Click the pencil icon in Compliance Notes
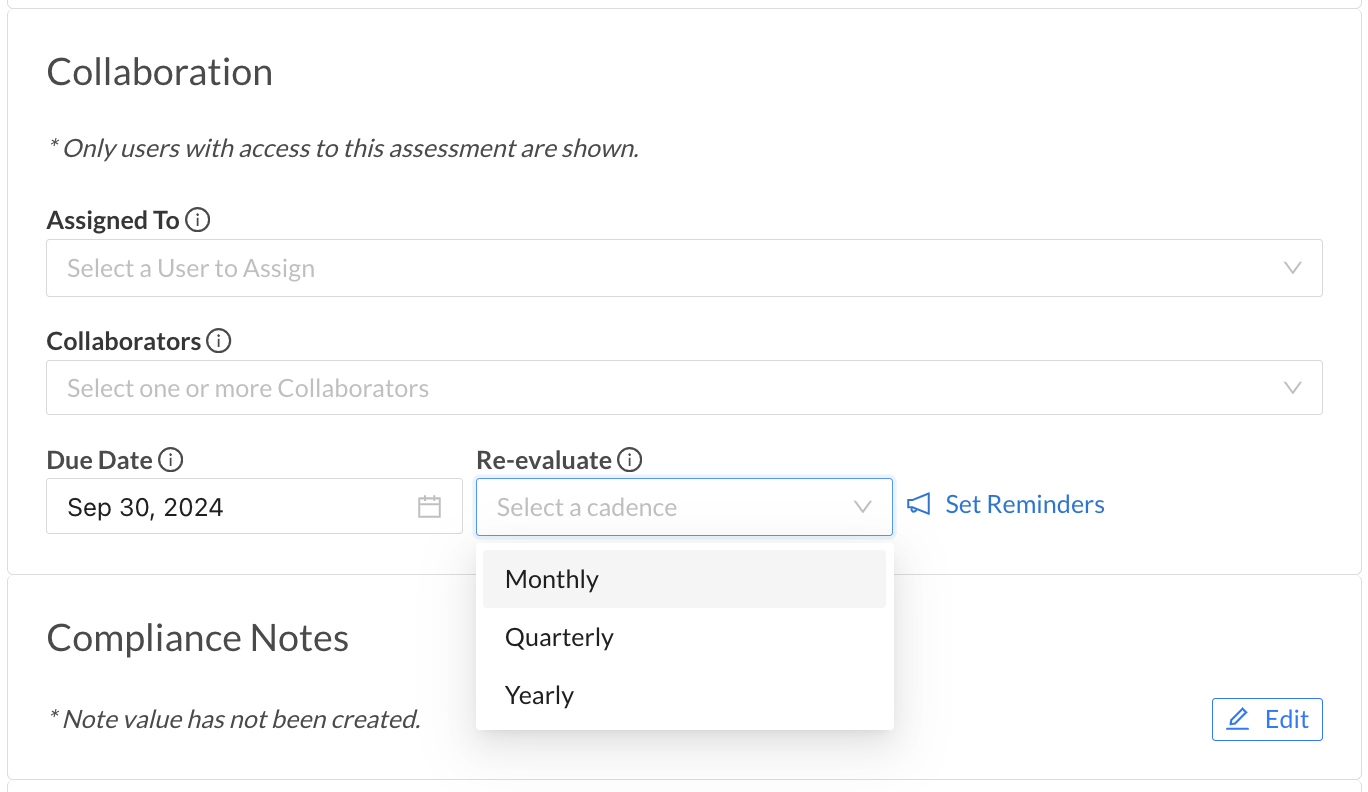 (1238, 719)
